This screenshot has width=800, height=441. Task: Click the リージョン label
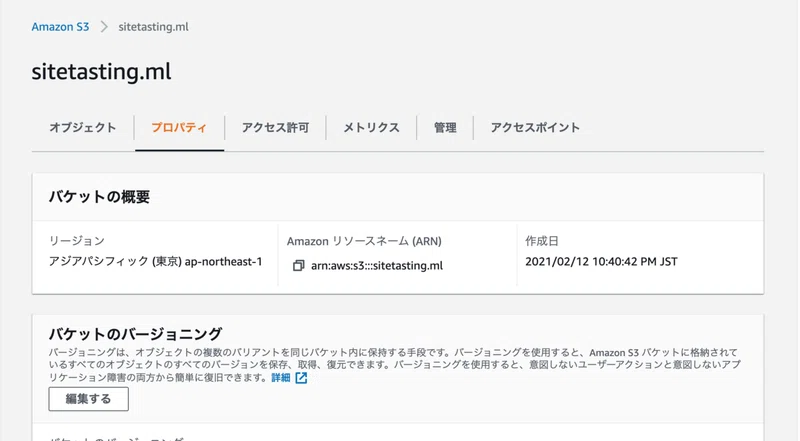77,241
